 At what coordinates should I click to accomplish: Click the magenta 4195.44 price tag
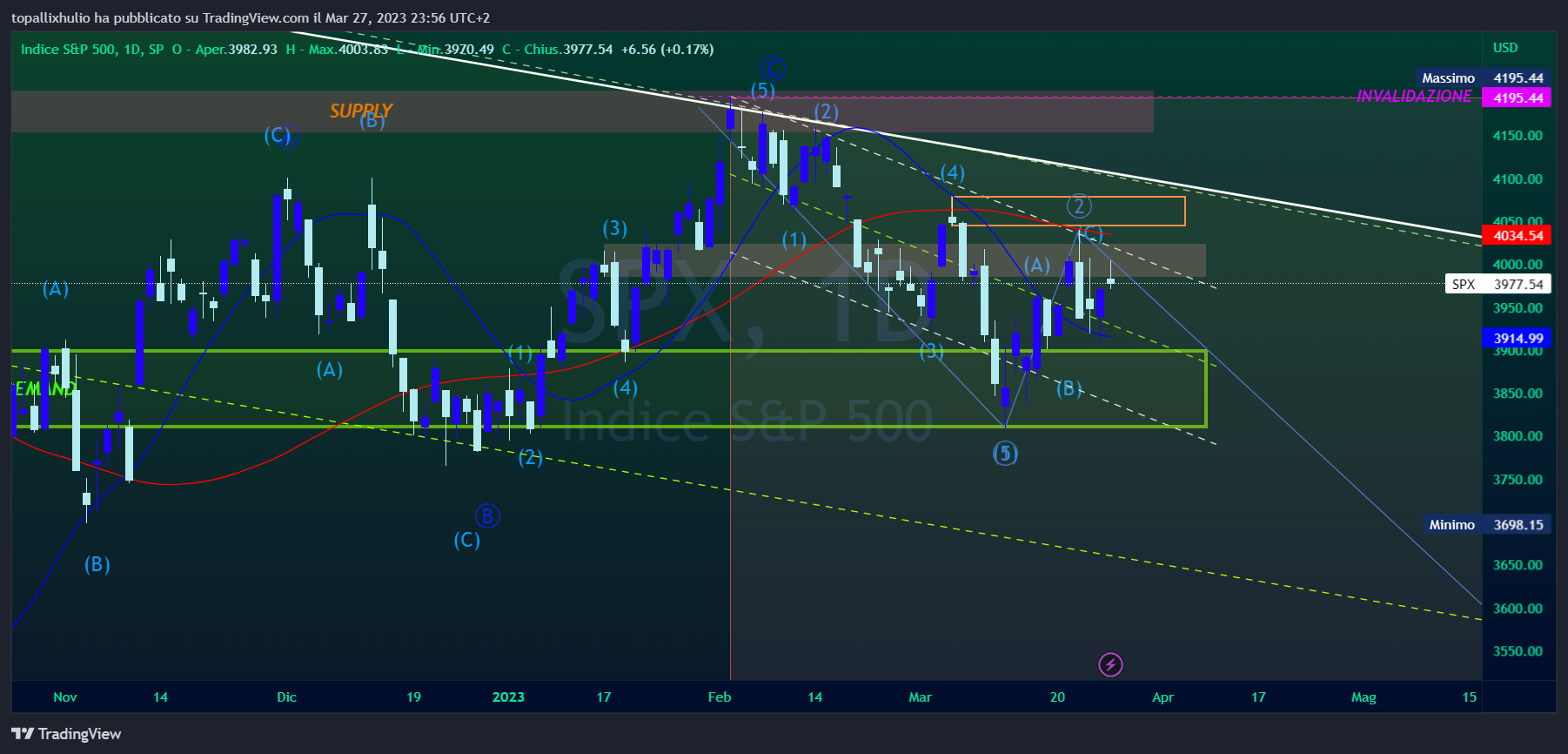tap(1518, 98)
